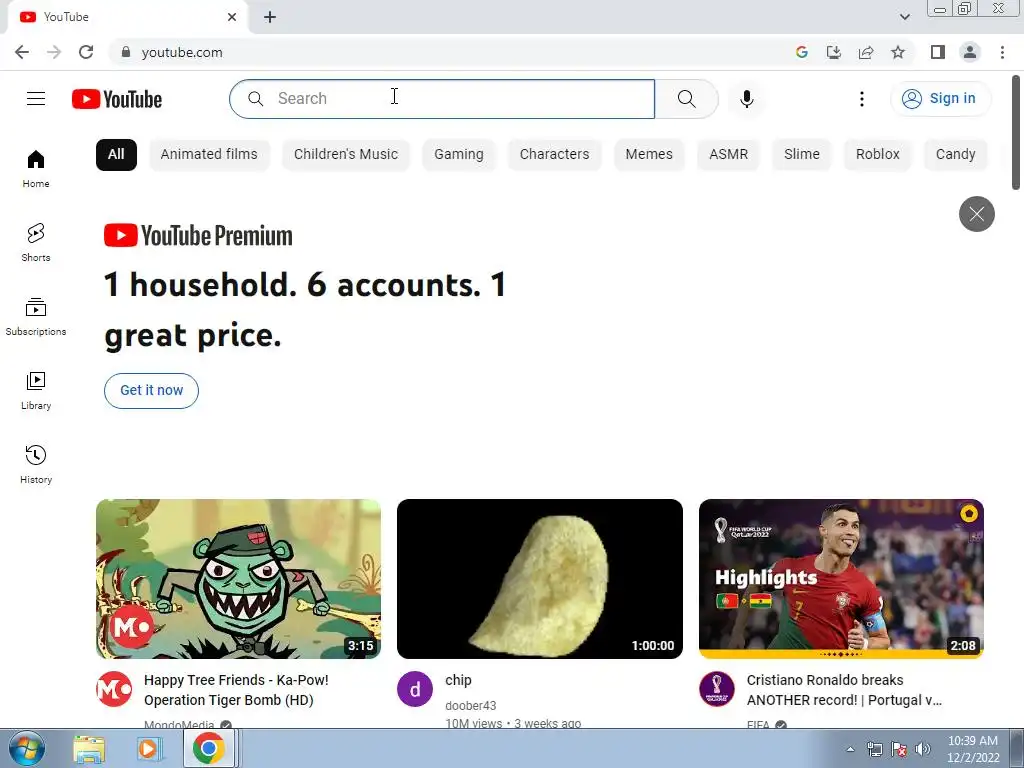1024x768 pixels.
Task: Open YouTube settings three-dot menu
Action: [861, 99]
